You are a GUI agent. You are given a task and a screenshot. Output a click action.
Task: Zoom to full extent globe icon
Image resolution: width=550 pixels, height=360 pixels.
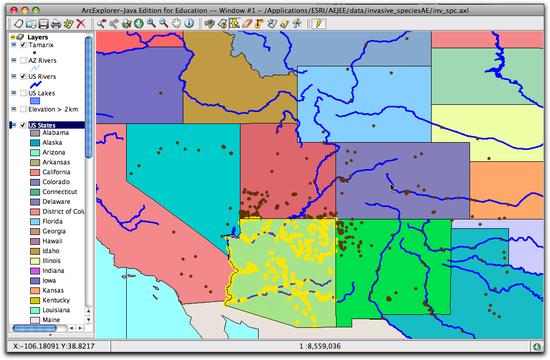[139, 24]
